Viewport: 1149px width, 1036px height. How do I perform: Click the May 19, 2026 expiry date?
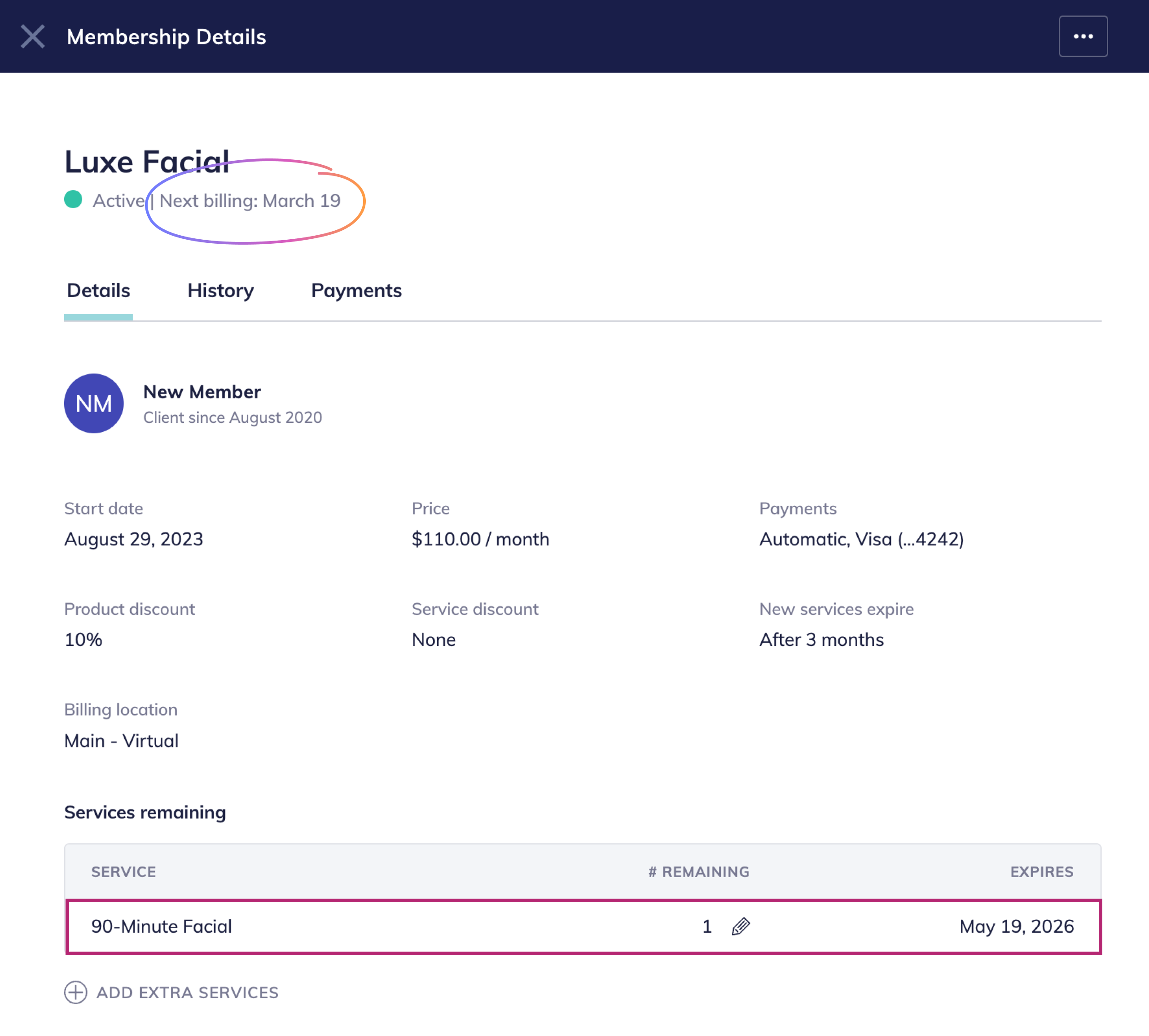1017,927
